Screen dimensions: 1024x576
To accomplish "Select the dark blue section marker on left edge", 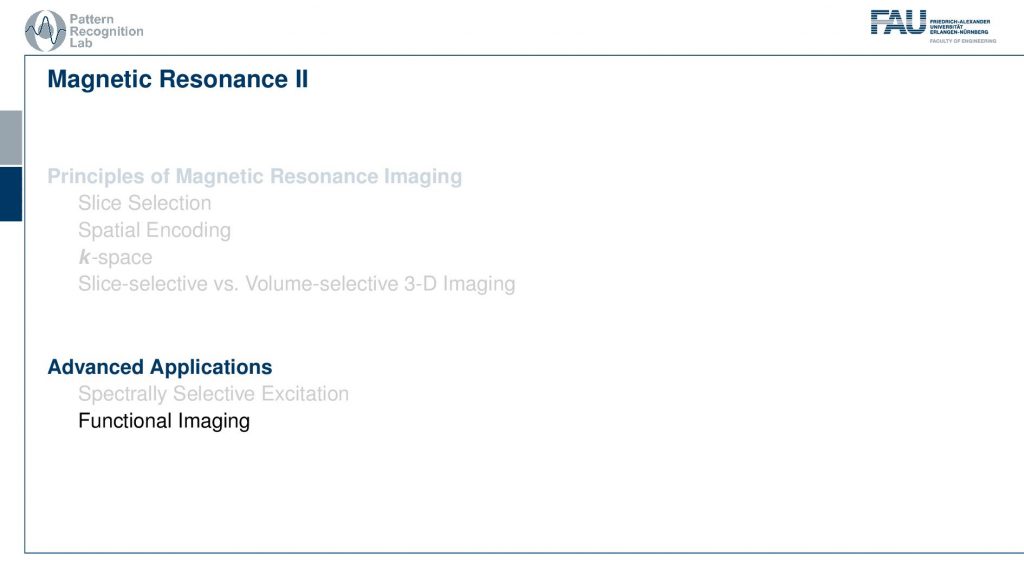I will tap(11, 194).
